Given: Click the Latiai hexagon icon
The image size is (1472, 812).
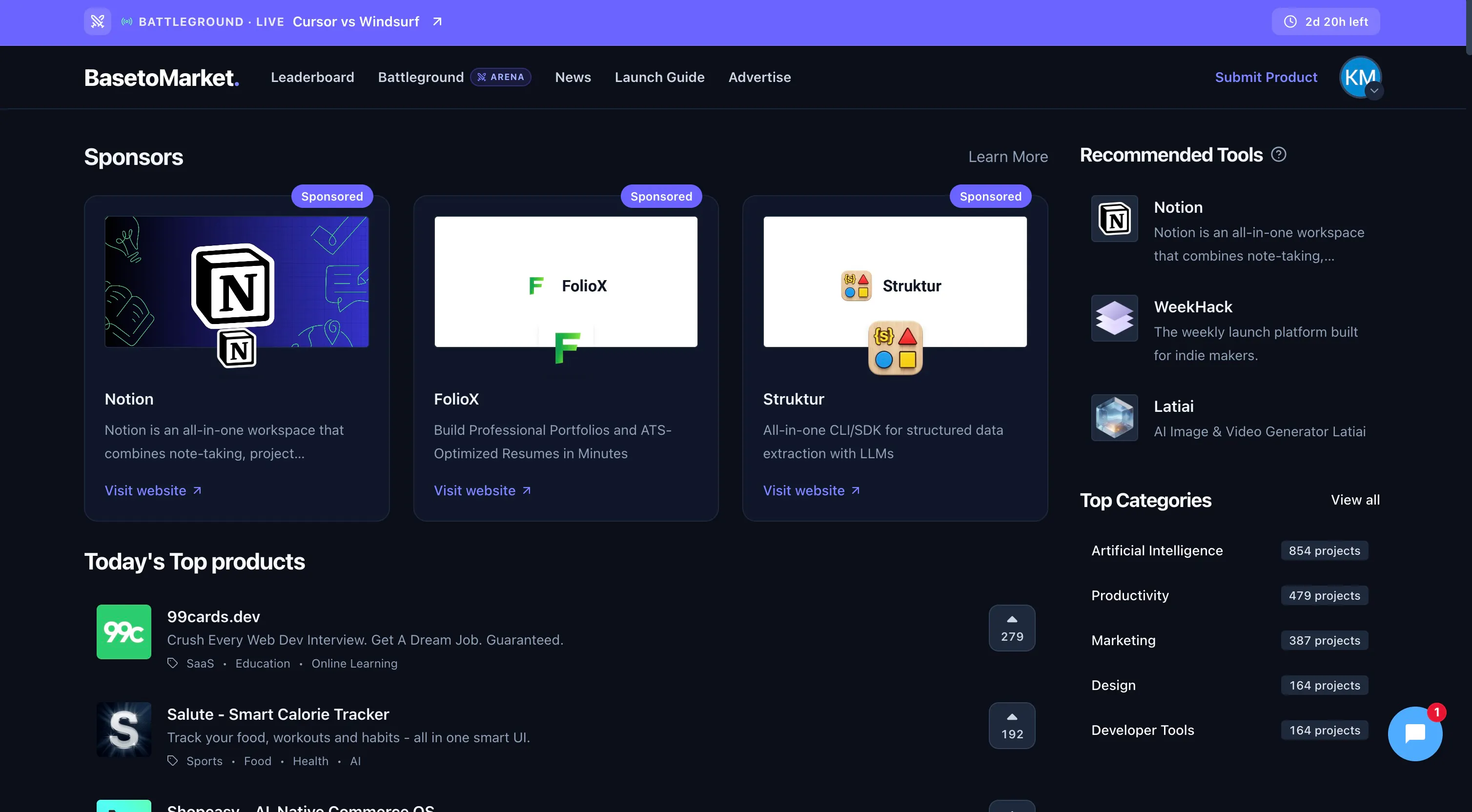Looking at the screenshot, I should point(1114,418).
